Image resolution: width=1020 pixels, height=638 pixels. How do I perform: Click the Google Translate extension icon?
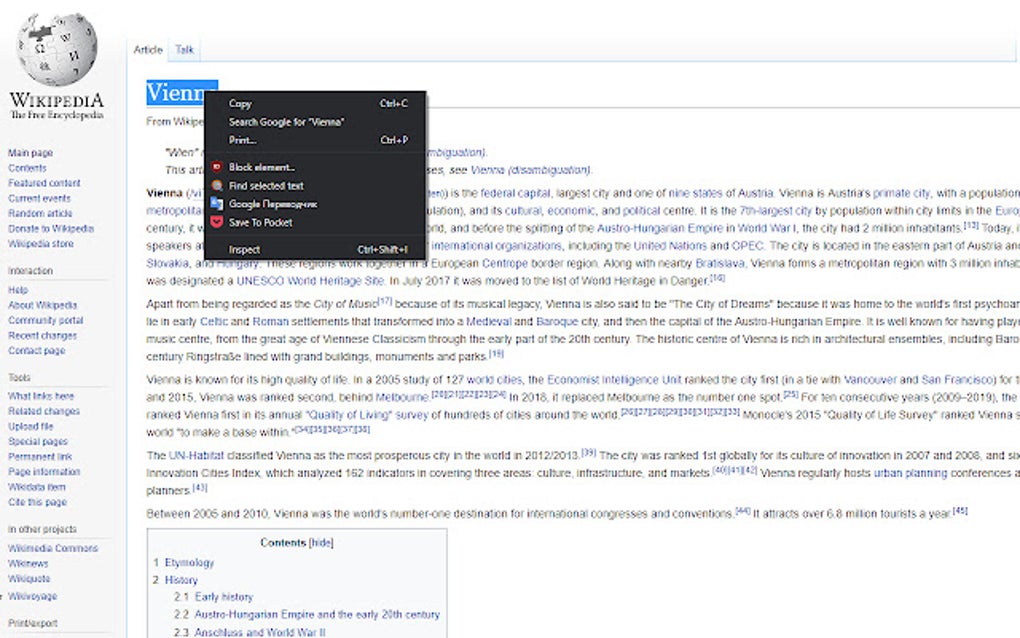pos(217,204)
